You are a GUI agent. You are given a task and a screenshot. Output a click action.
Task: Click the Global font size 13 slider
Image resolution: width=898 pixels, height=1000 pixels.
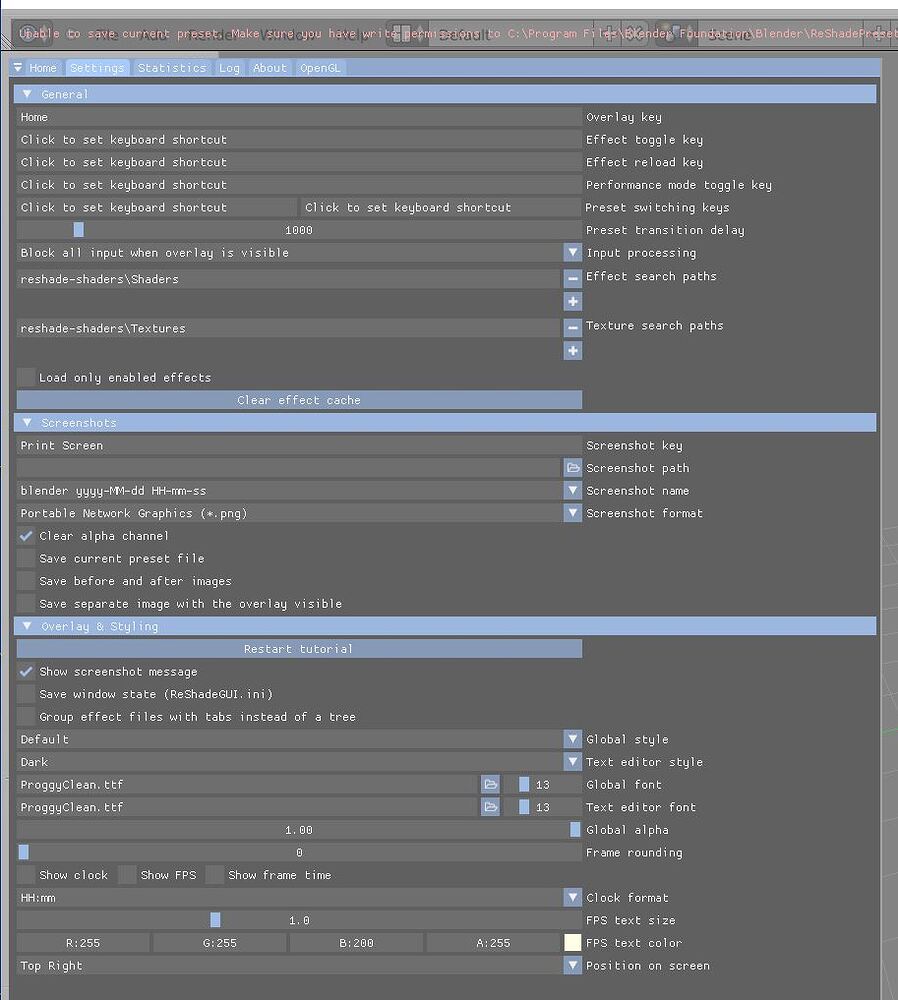(542, 784)
